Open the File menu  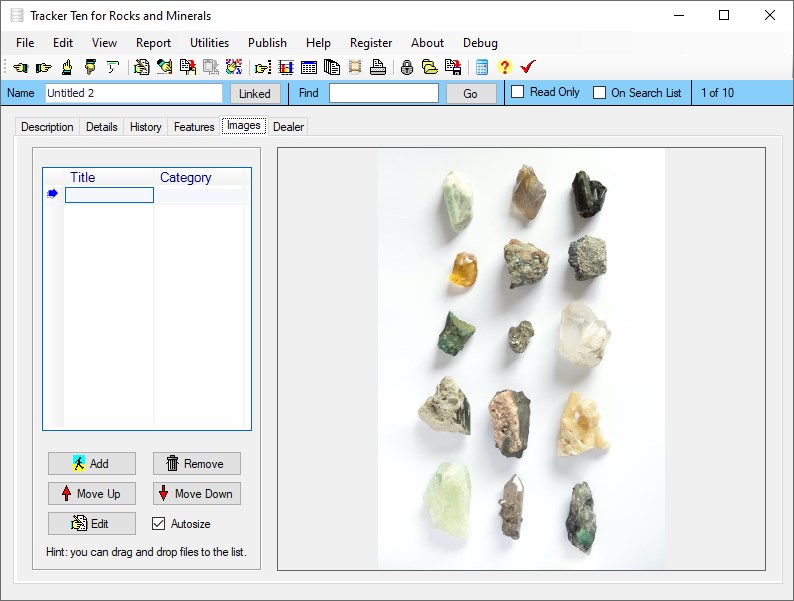coord(25,43)
